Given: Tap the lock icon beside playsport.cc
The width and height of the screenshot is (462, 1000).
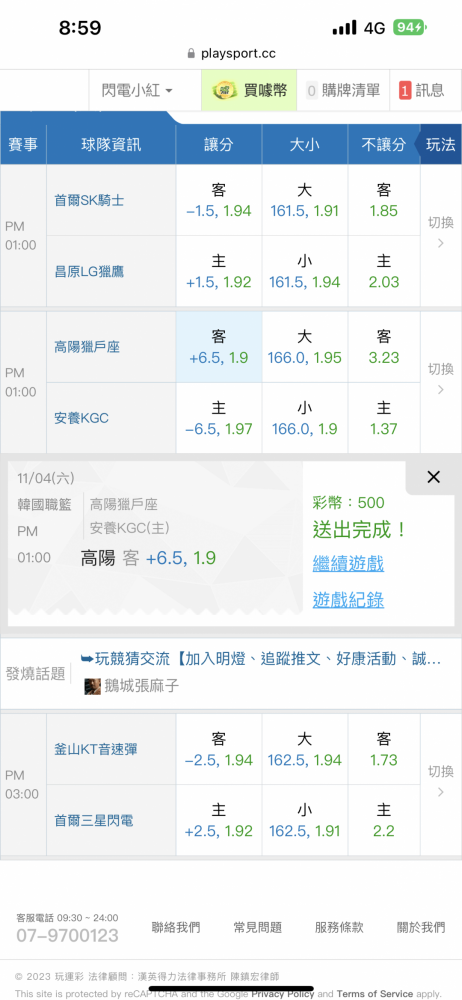Looking at the screenshot, I should point(191,54).
